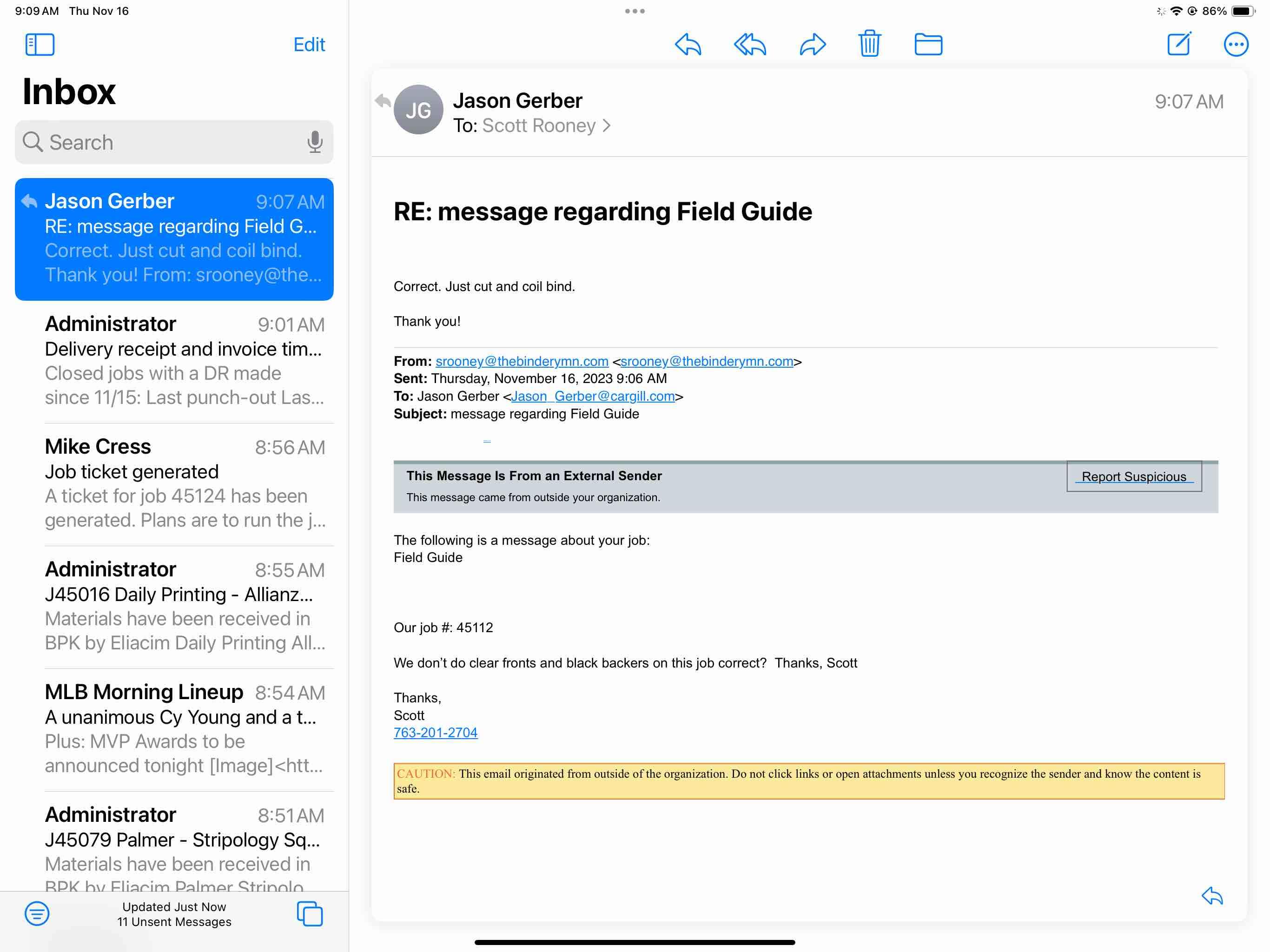Open the Move to folder icon

pos(928,44)
